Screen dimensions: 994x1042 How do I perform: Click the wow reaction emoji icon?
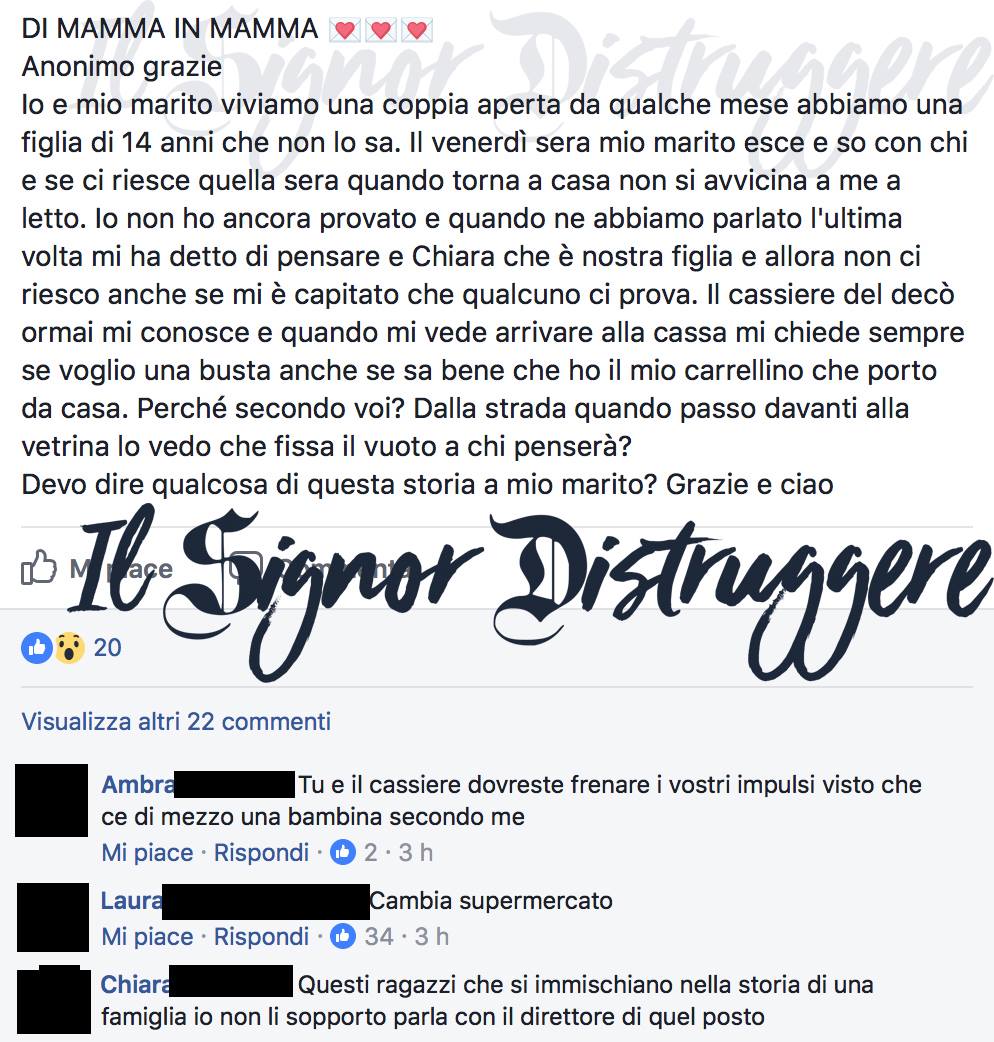pos(69,648)
